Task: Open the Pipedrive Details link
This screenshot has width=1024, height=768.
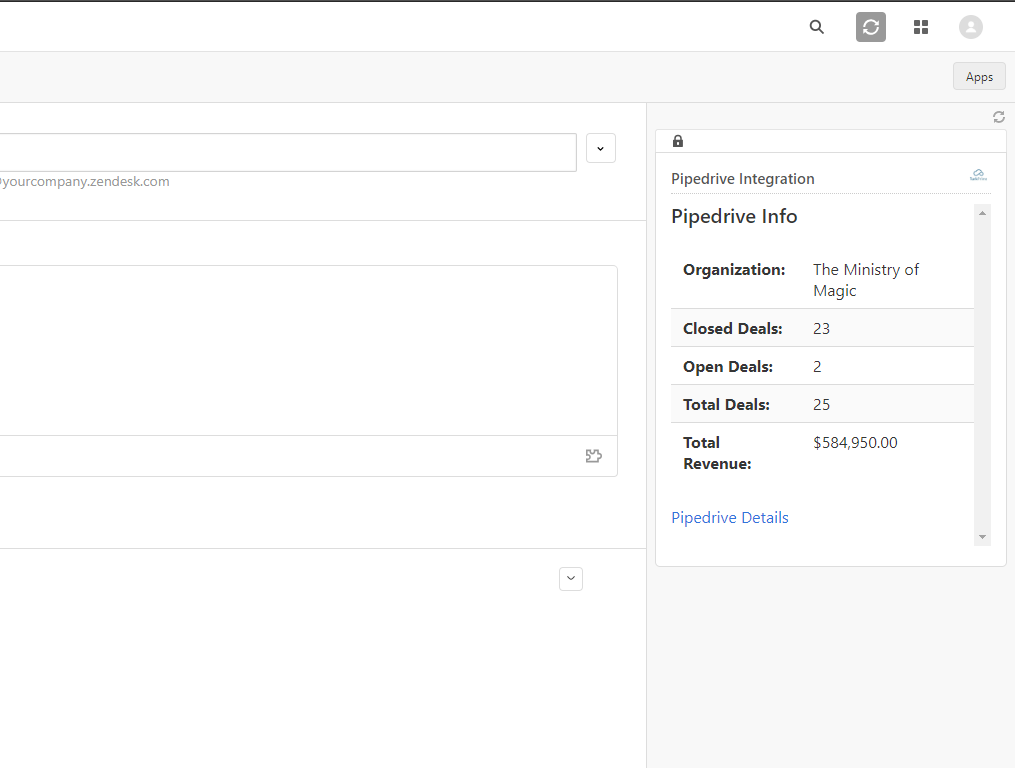Action: pyautogui.click(x=730, y=518)
